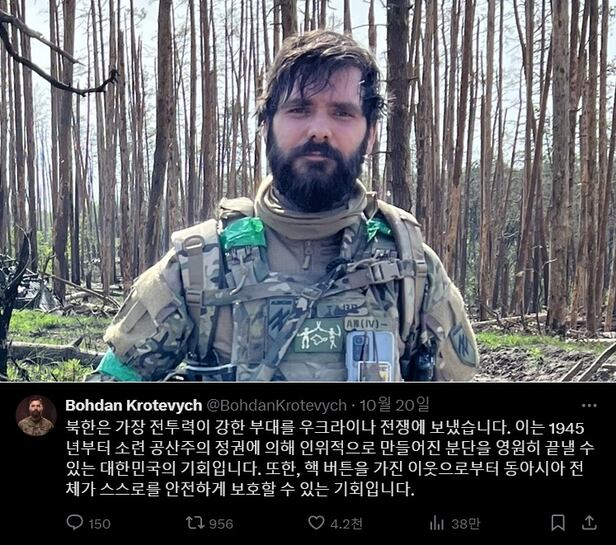Click the Bohdan Krotevych display name
Viewport: 616px width, 545px height.
[134, 405]
